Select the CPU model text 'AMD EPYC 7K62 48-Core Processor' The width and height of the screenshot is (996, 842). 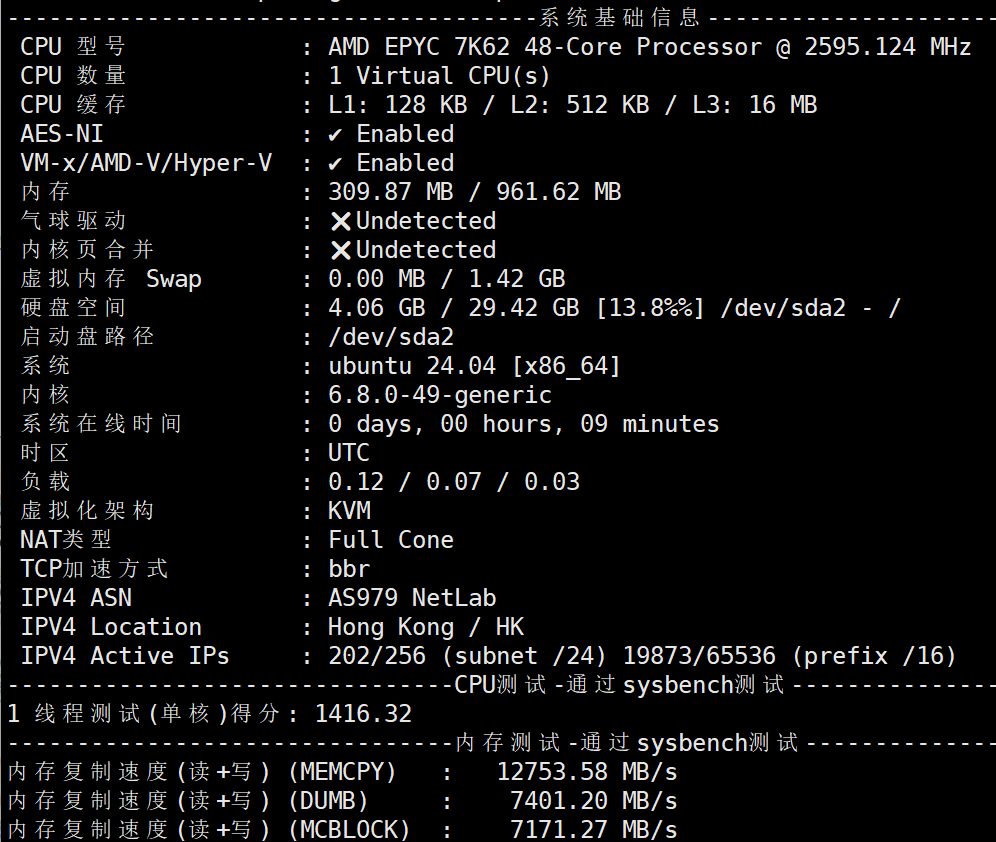click(545, 47)
